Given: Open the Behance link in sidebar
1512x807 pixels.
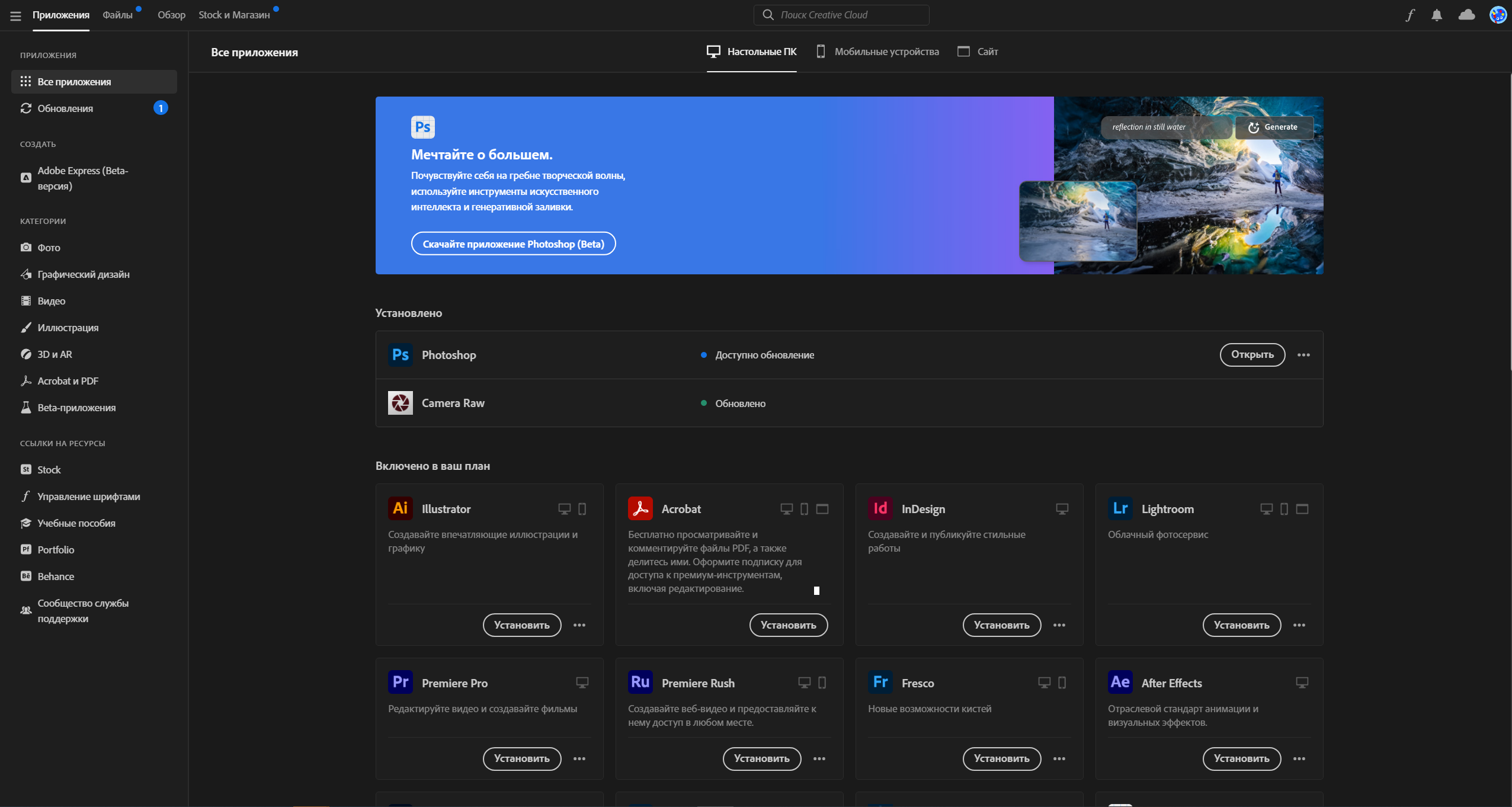Looking at the screenshot, I should 56,577.
